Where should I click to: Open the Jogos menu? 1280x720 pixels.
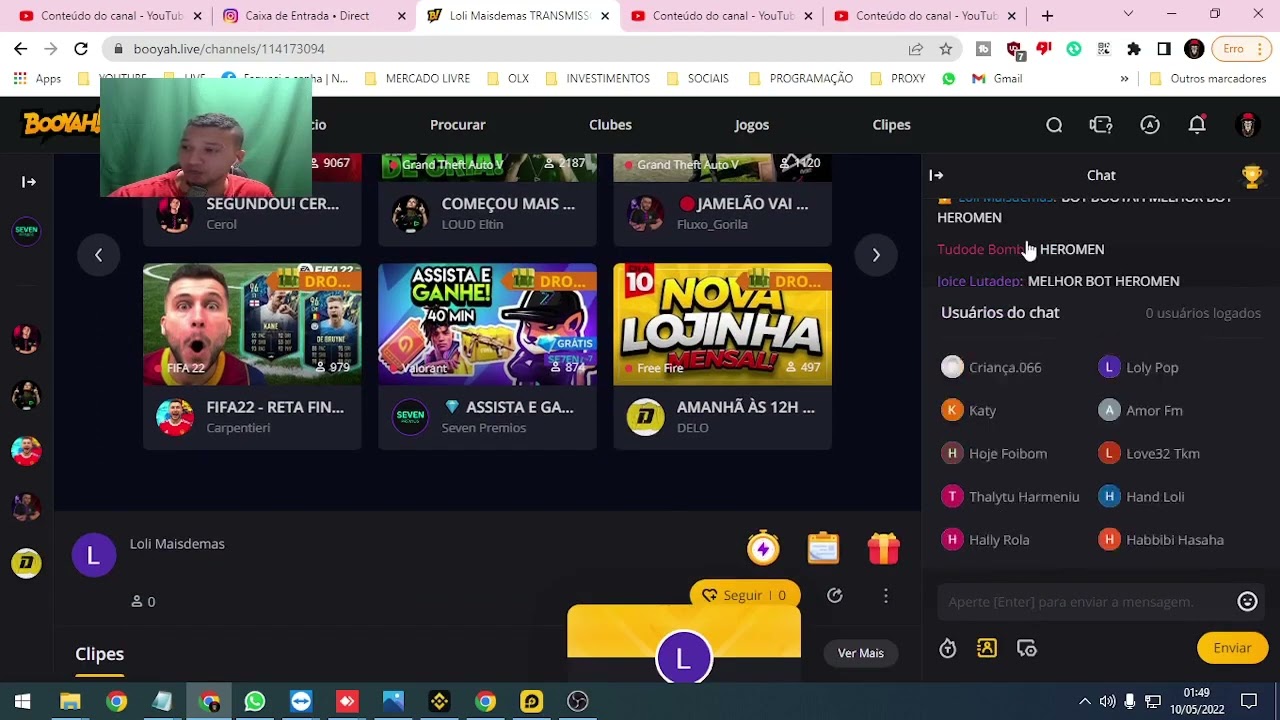point(752,125)
